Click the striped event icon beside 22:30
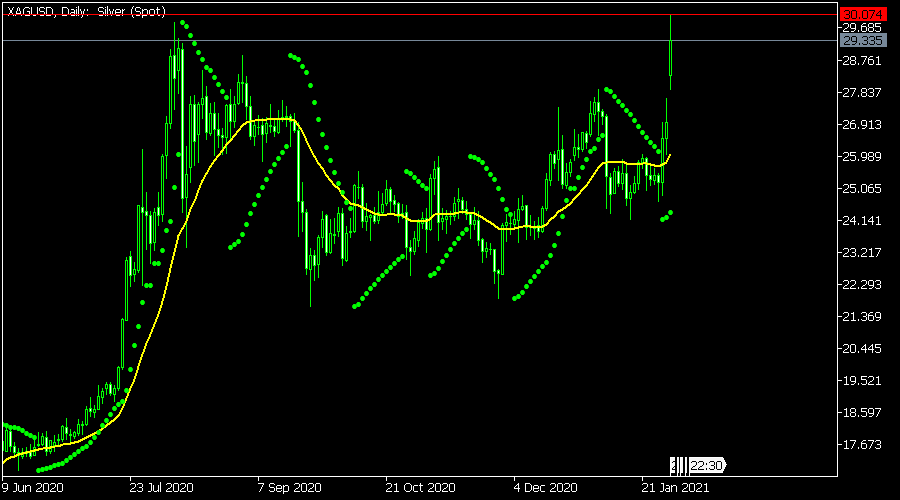Image resolution: width=900 pixels, height=500 pixels. pos(679,465)
